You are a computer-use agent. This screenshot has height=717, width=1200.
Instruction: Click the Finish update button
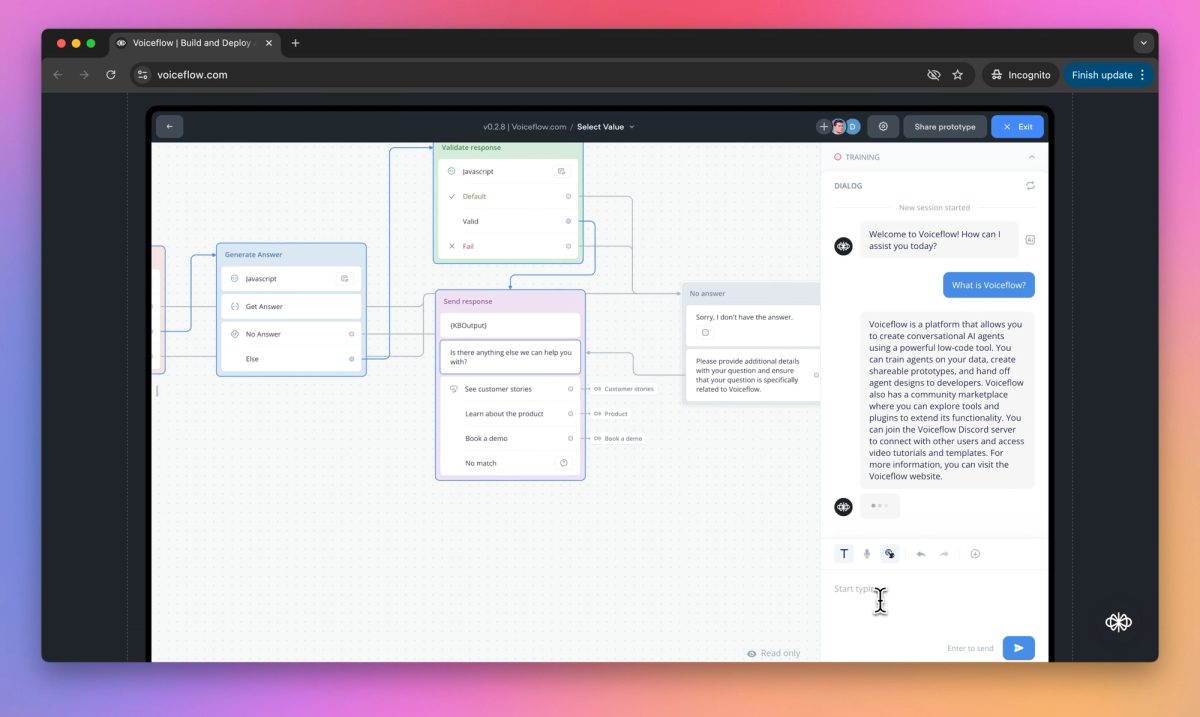1108,75
